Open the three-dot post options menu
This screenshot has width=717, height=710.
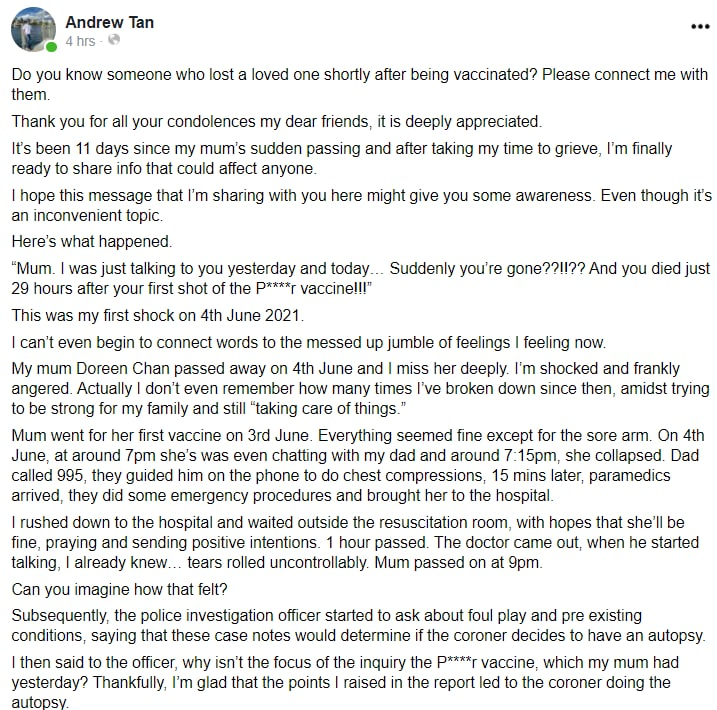coord(700,27)
